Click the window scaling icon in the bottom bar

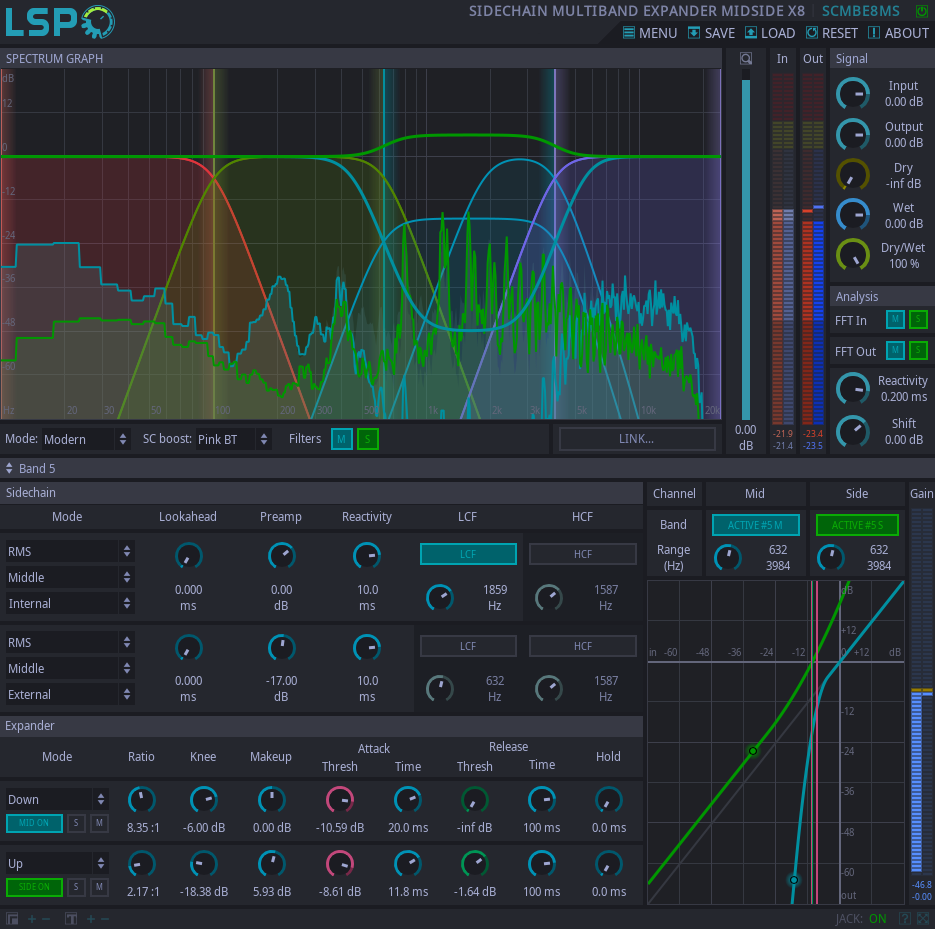tap(12, 919)
